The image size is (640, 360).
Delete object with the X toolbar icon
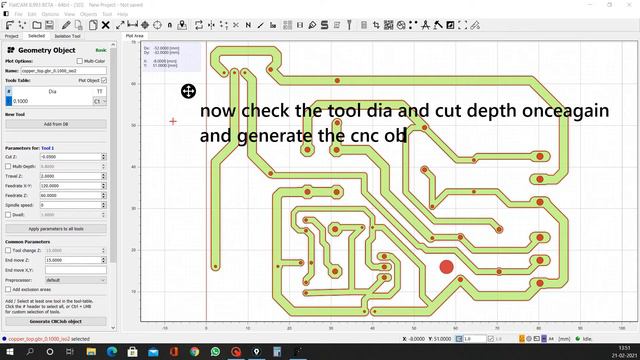click(x=105, y=25)
